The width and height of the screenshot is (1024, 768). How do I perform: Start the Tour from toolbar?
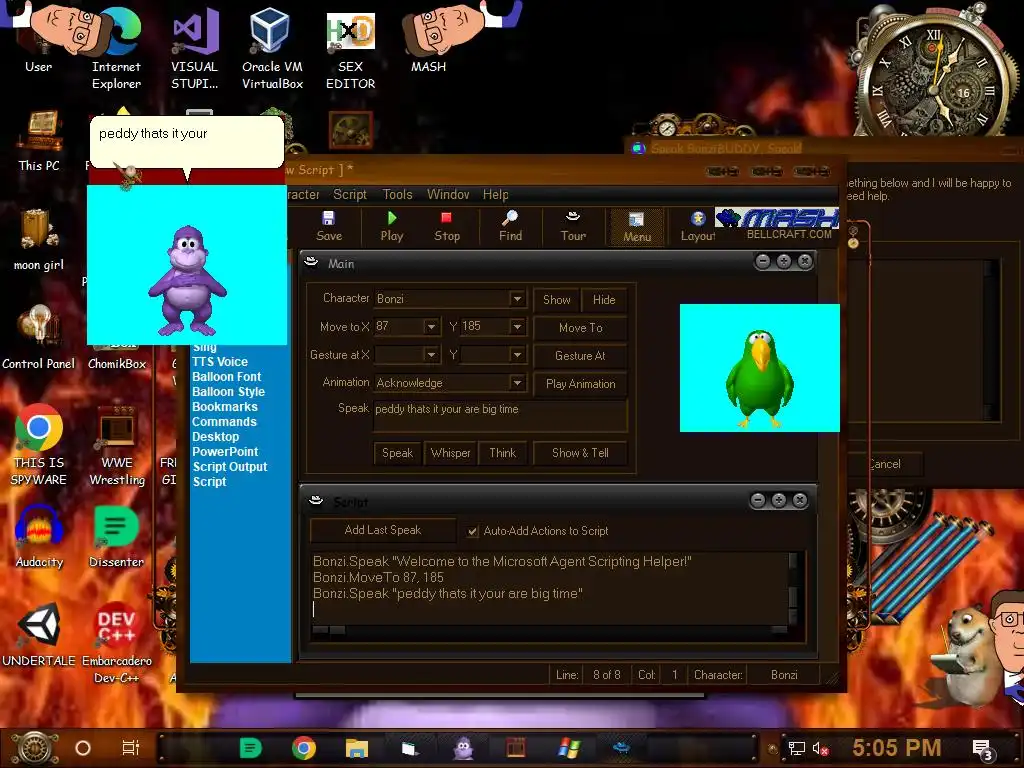click(x=573, y=226)
